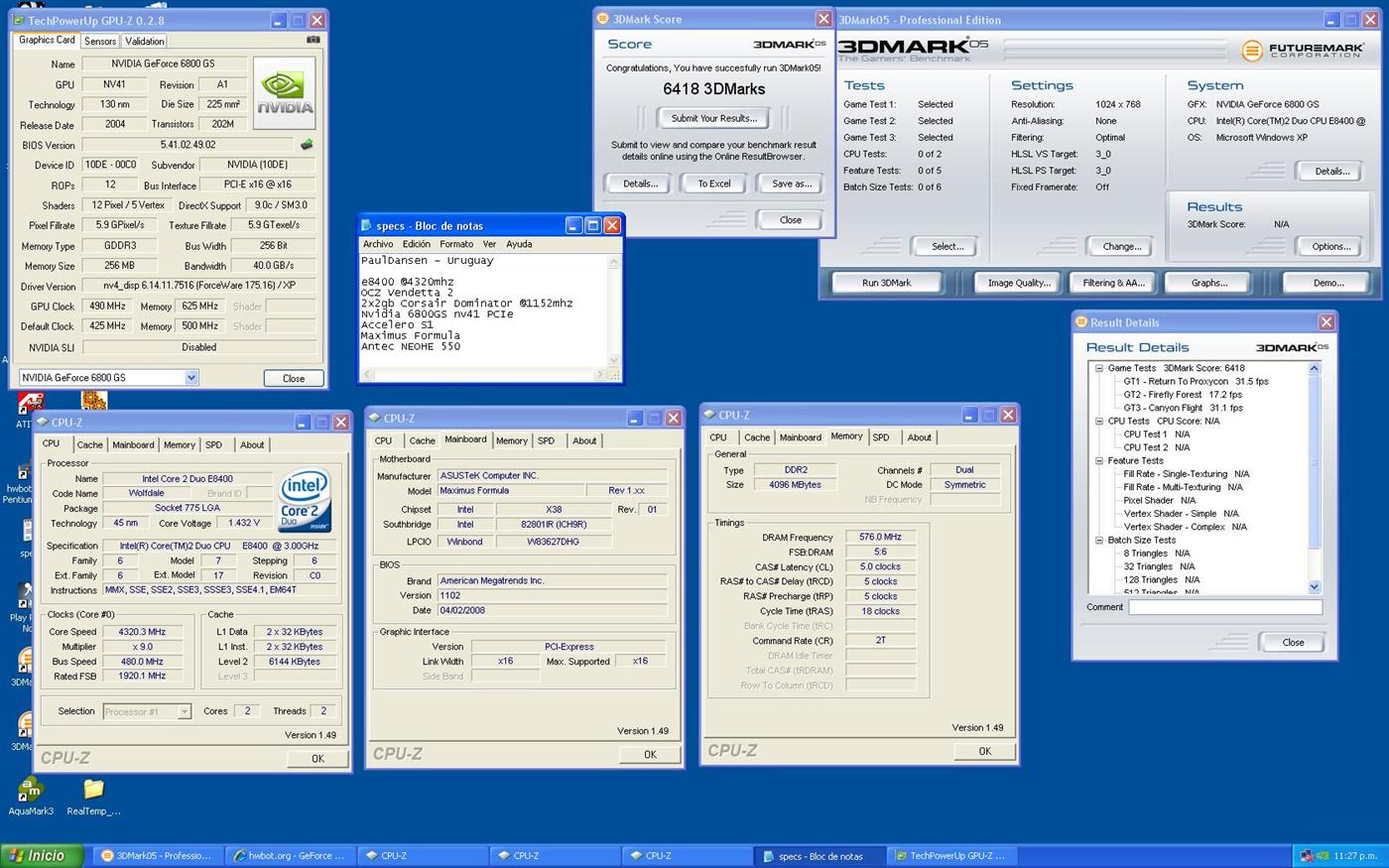
Task: Open the AquaMark3 desktop icon
Action: click(x=30, y=796)
